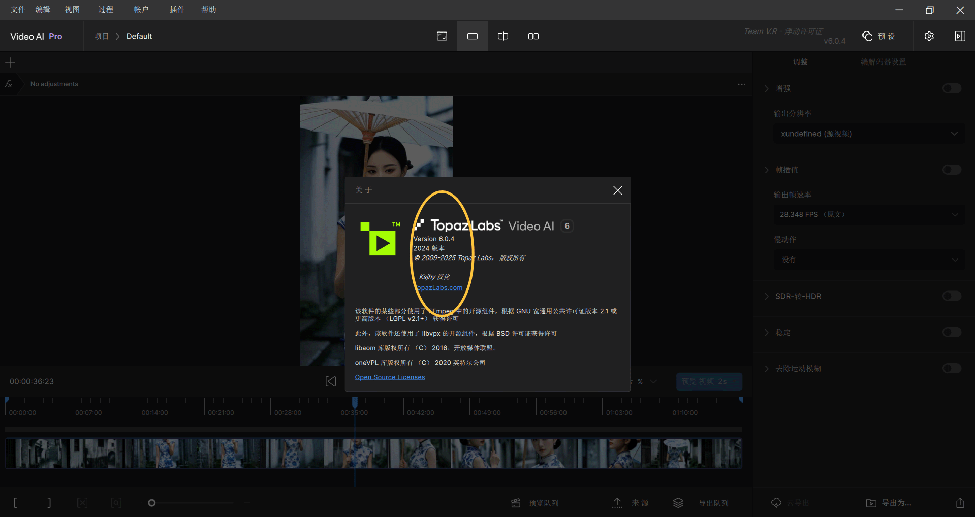This screenshot has height=517, width=975.
Task: Open the fourth menu bar item
Action: [106, 9]
